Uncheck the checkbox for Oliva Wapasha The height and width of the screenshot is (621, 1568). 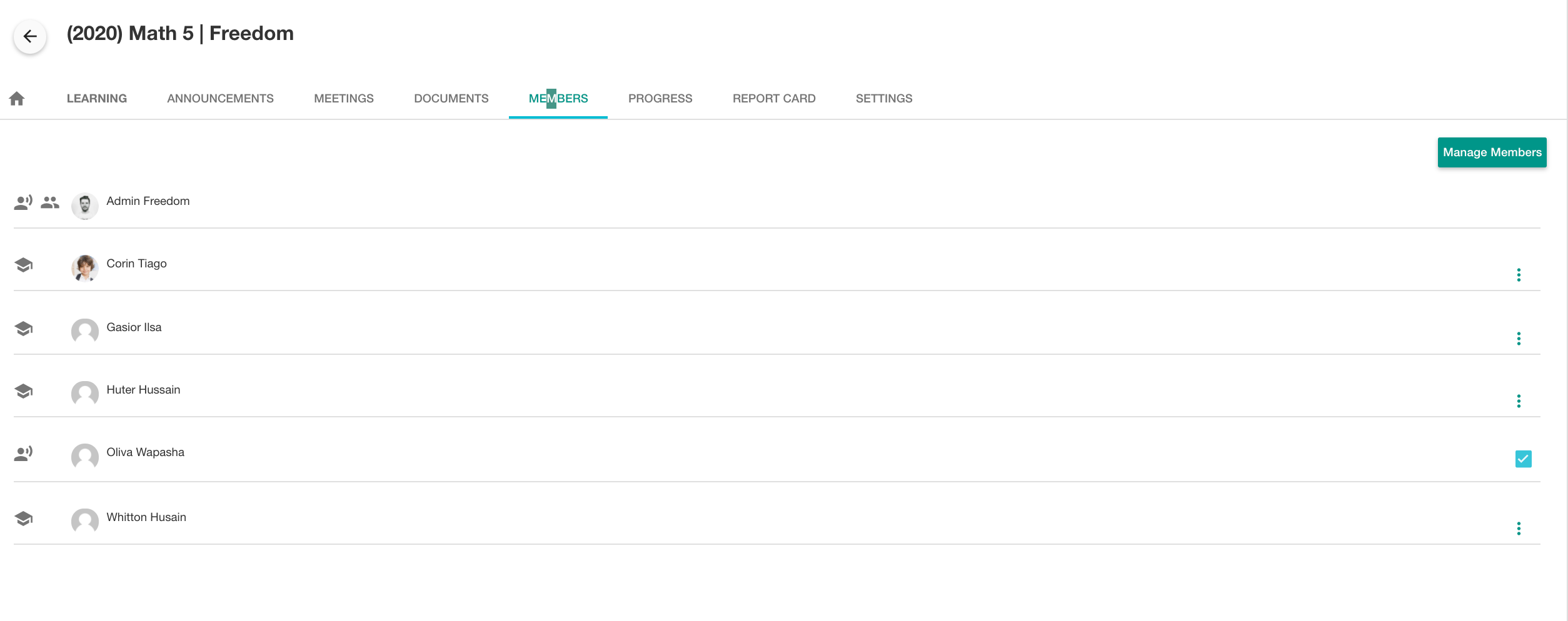[x=1524, y=459]
